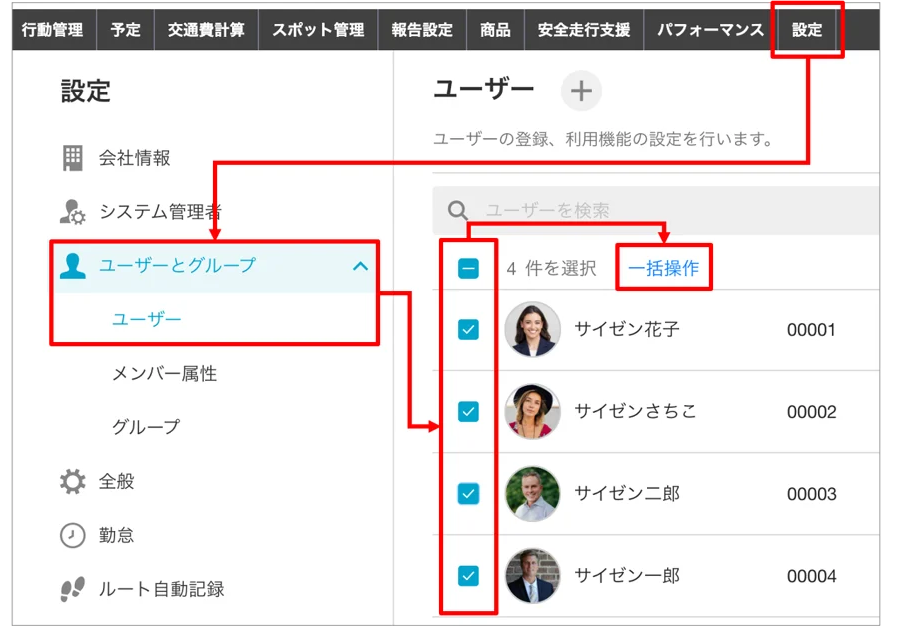912x639 pixels.
Task: Open 全般 settings
Action: click(116, 481)
